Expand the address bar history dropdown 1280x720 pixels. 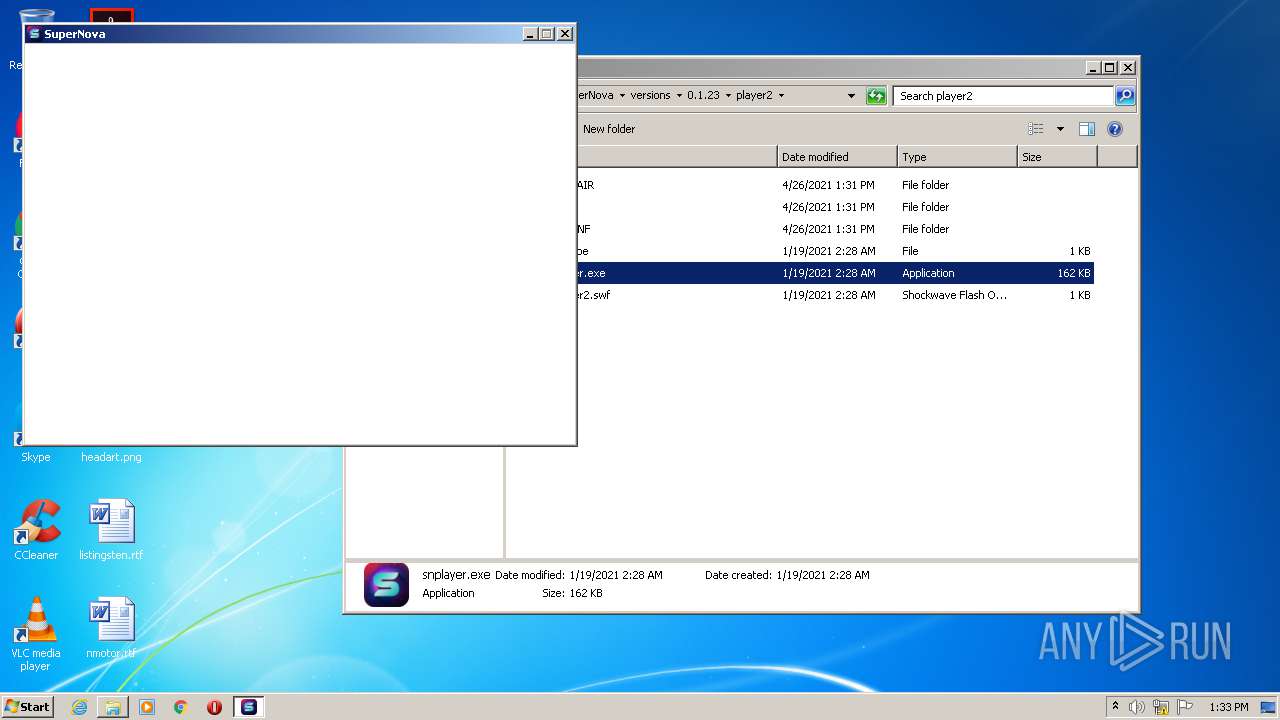(x=851, y=96)
